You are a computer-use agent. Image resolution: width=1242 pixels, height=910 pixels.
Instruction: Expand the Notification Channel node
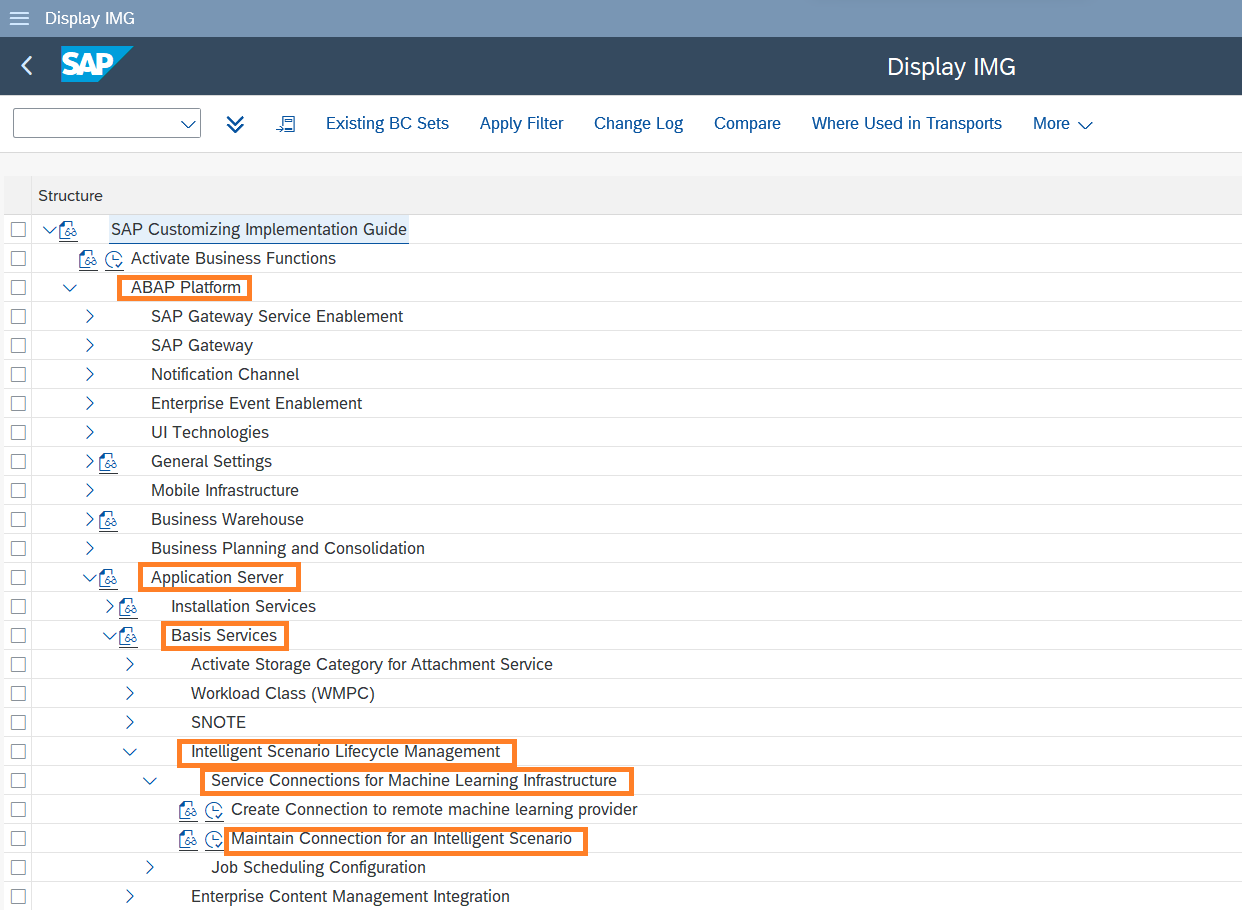pos(90,375)
